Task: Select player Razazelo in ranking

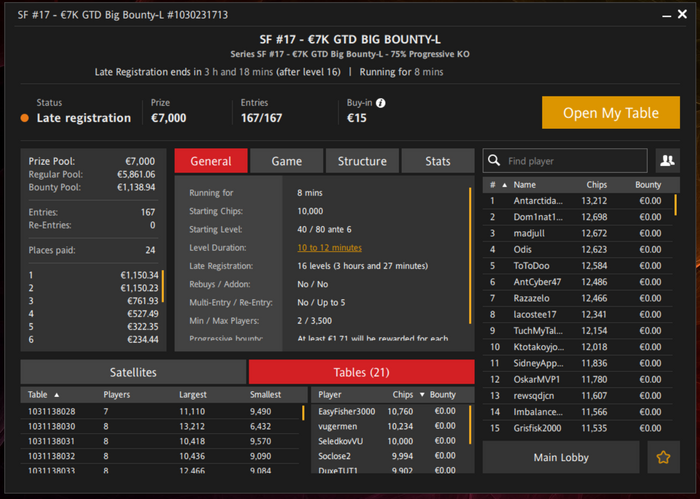Action: 577,298
